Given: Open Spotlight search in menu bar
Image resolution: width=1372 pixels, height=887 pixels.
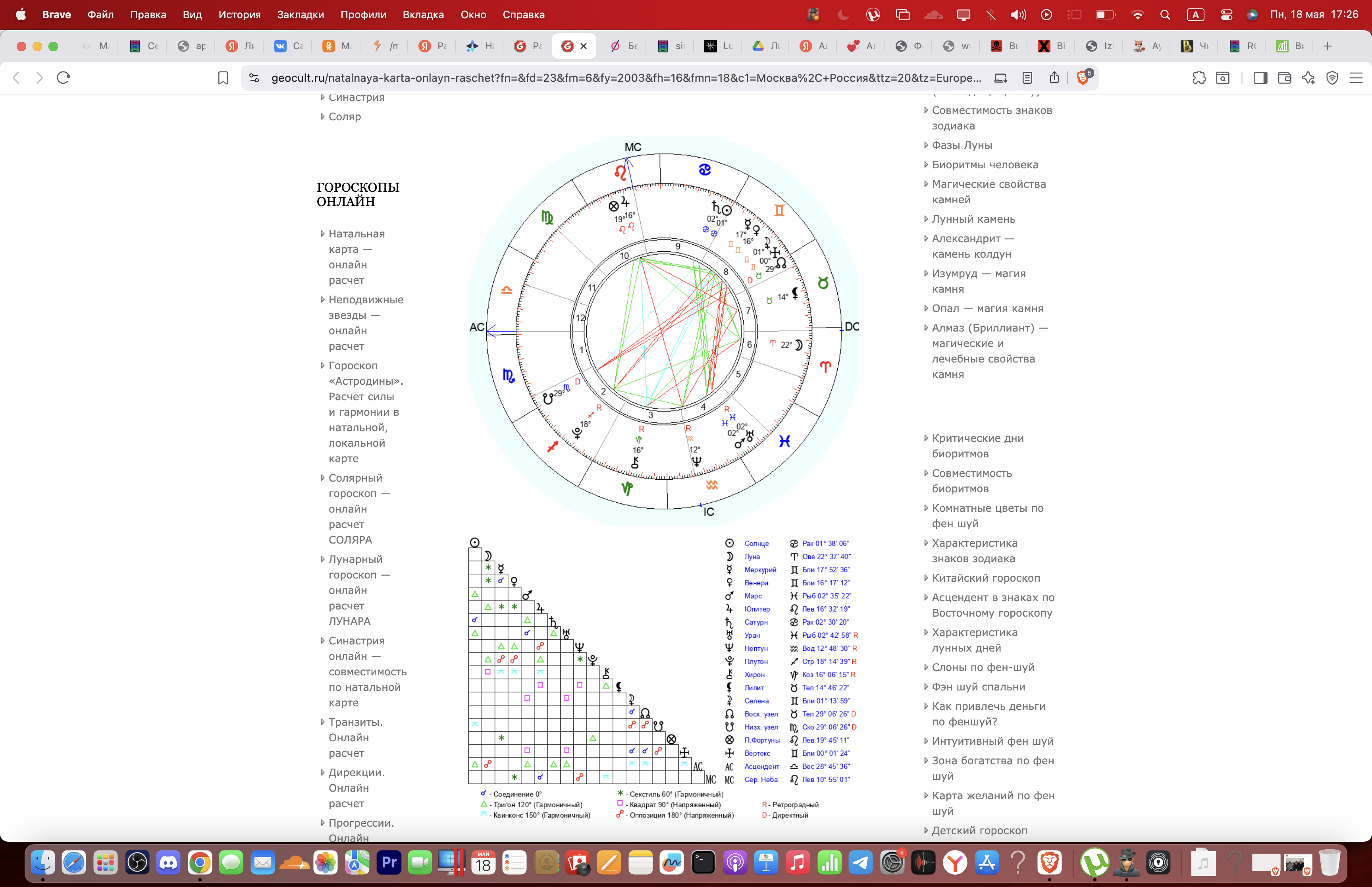Looking at the screenshot, I should tap(1165, 15).
